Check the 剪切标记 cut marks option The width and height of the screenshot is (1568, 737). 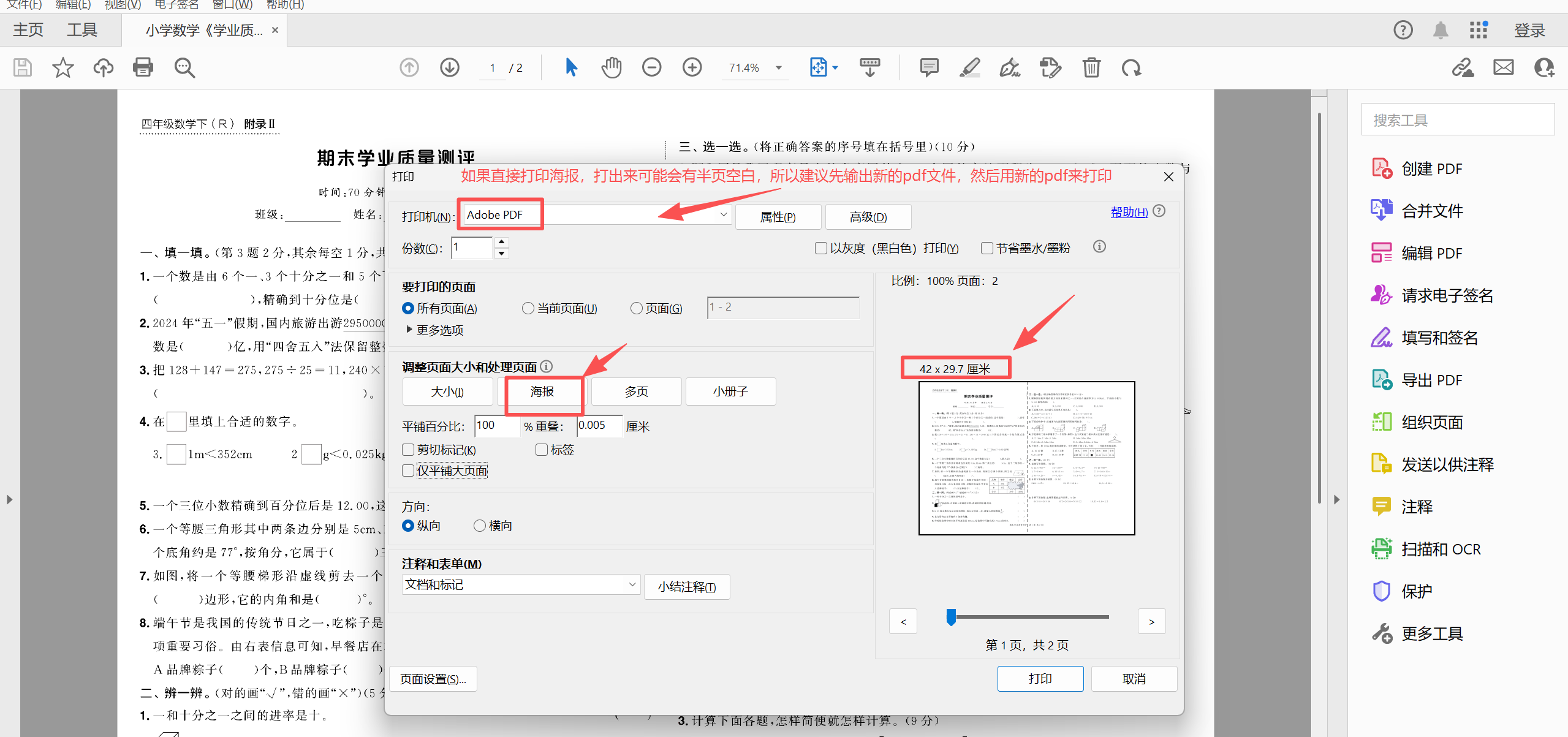pyautogui.click(x=408, y=450)
